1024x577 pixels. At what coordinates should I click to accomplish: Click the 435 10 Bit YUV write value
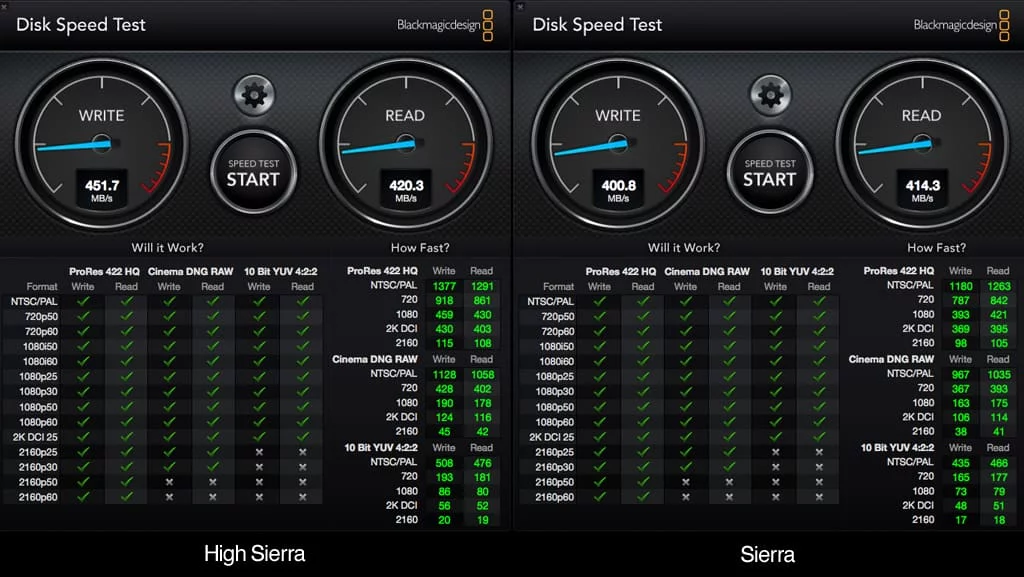(x=961, y=463)
